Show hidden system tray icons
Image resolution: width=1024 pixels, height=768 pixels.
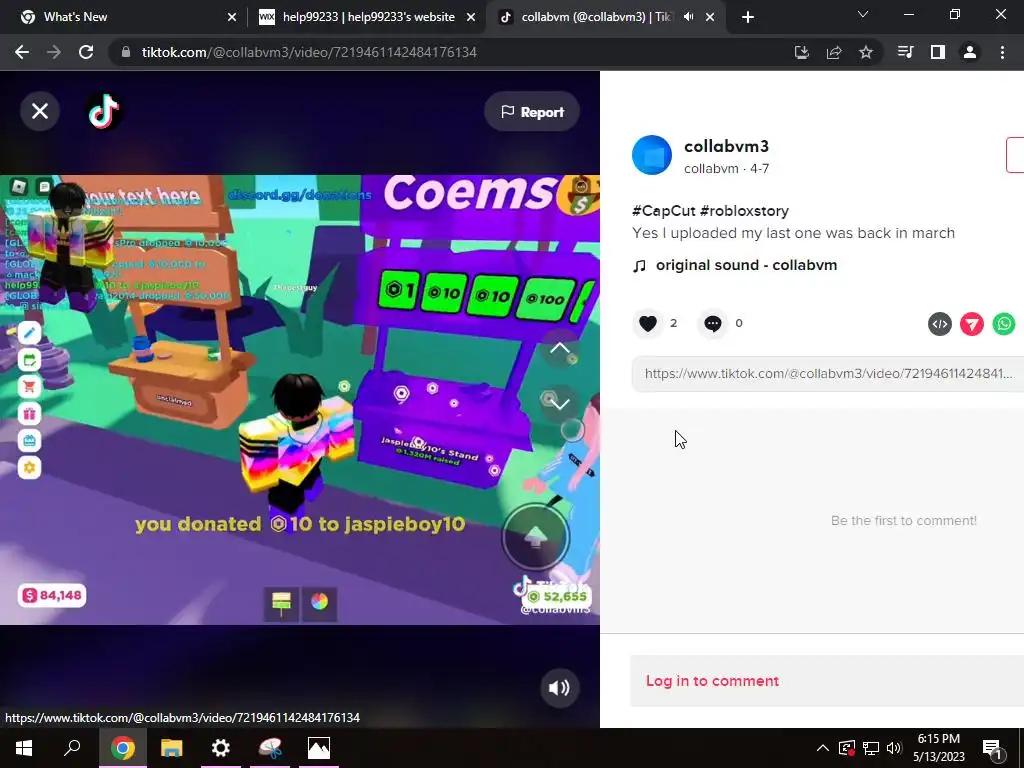click(823, 748)
